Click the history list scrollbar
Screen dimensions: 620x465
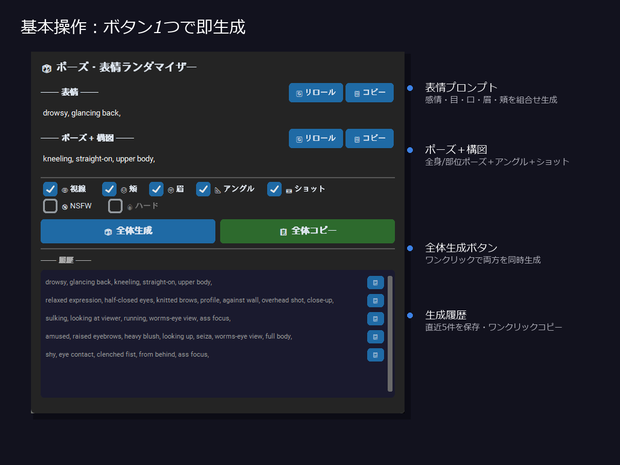click(x=390, y=334)
